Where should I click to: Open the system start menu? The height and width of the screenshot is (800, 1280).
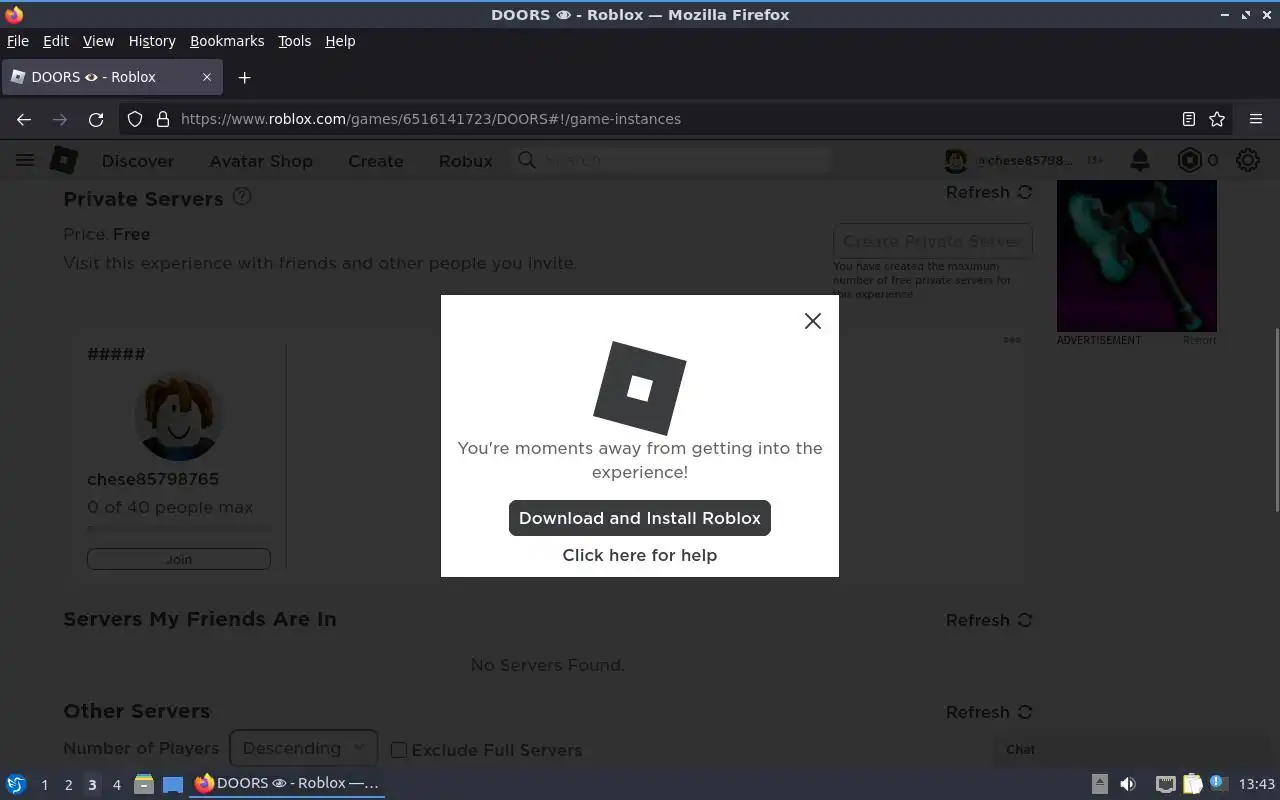click(x=16, y=784)
